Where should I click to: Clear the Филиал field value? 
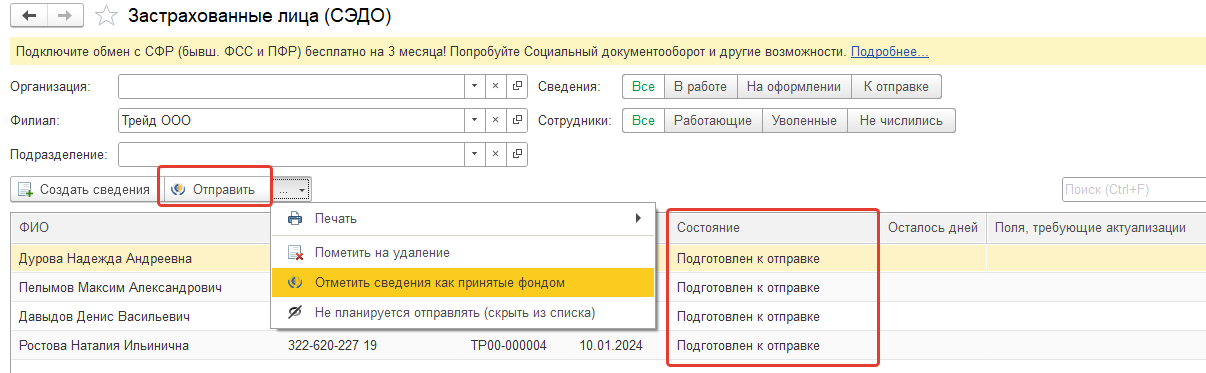495,121
